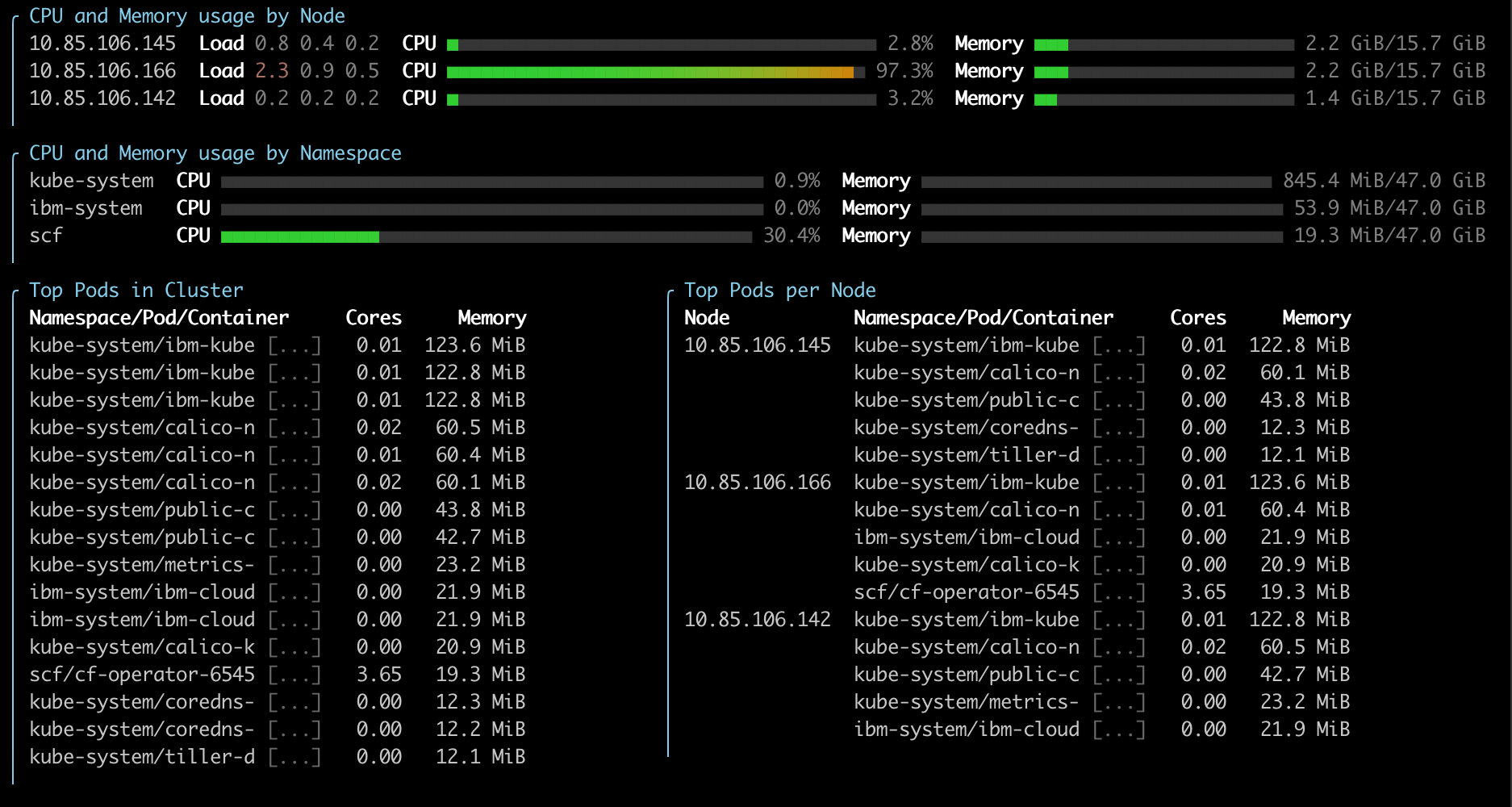Select ibm-system namespace row label

click(86, 208)
